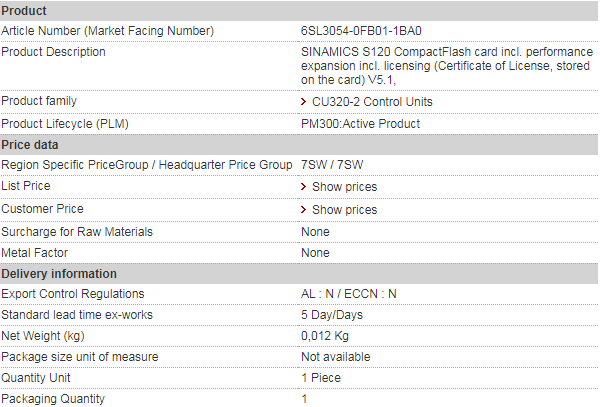Click the Product Lifecycle (PLM) label
The image size is (600, 407).
(x=65, y=124)
